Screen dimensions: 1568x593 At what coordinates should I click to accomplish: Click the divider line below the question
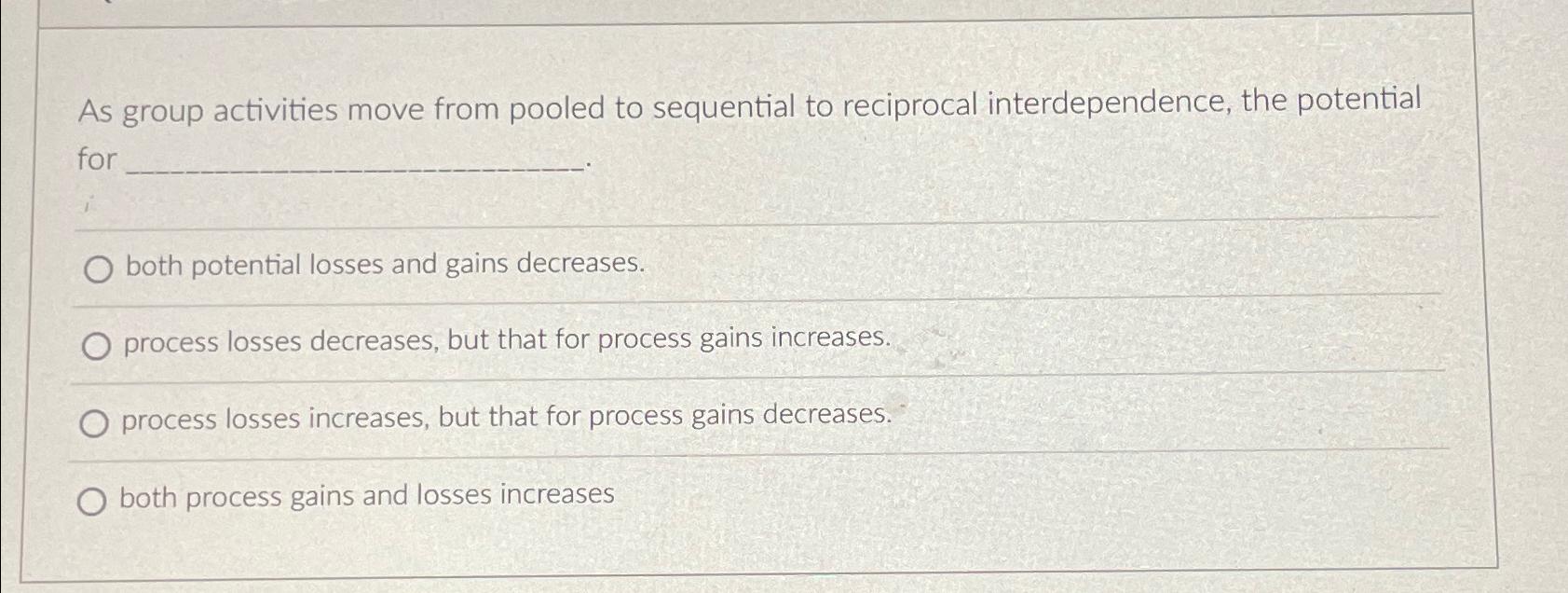[745, 221]
